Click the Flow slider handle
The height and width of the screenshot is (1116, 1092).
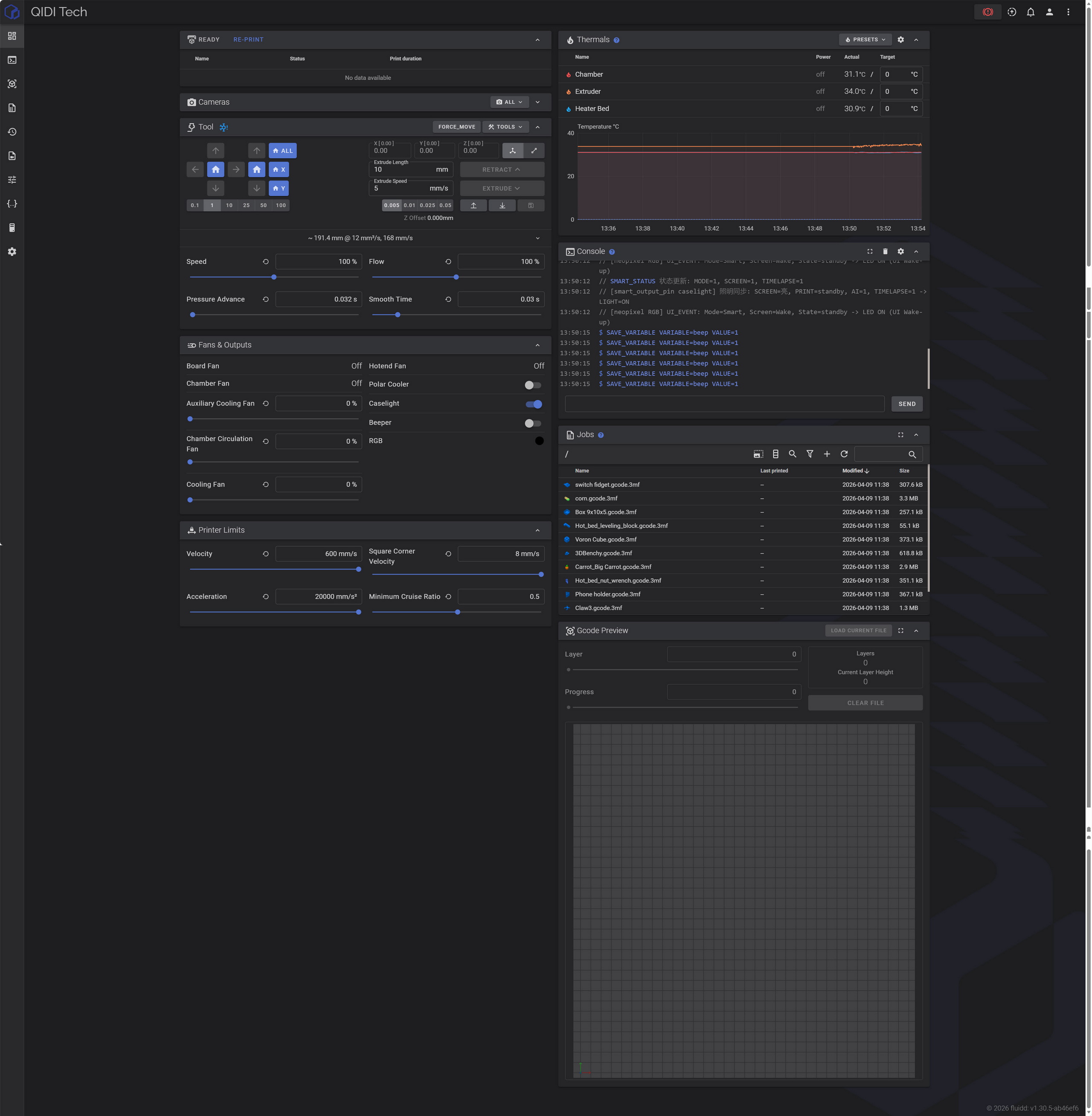coord(456,277)
